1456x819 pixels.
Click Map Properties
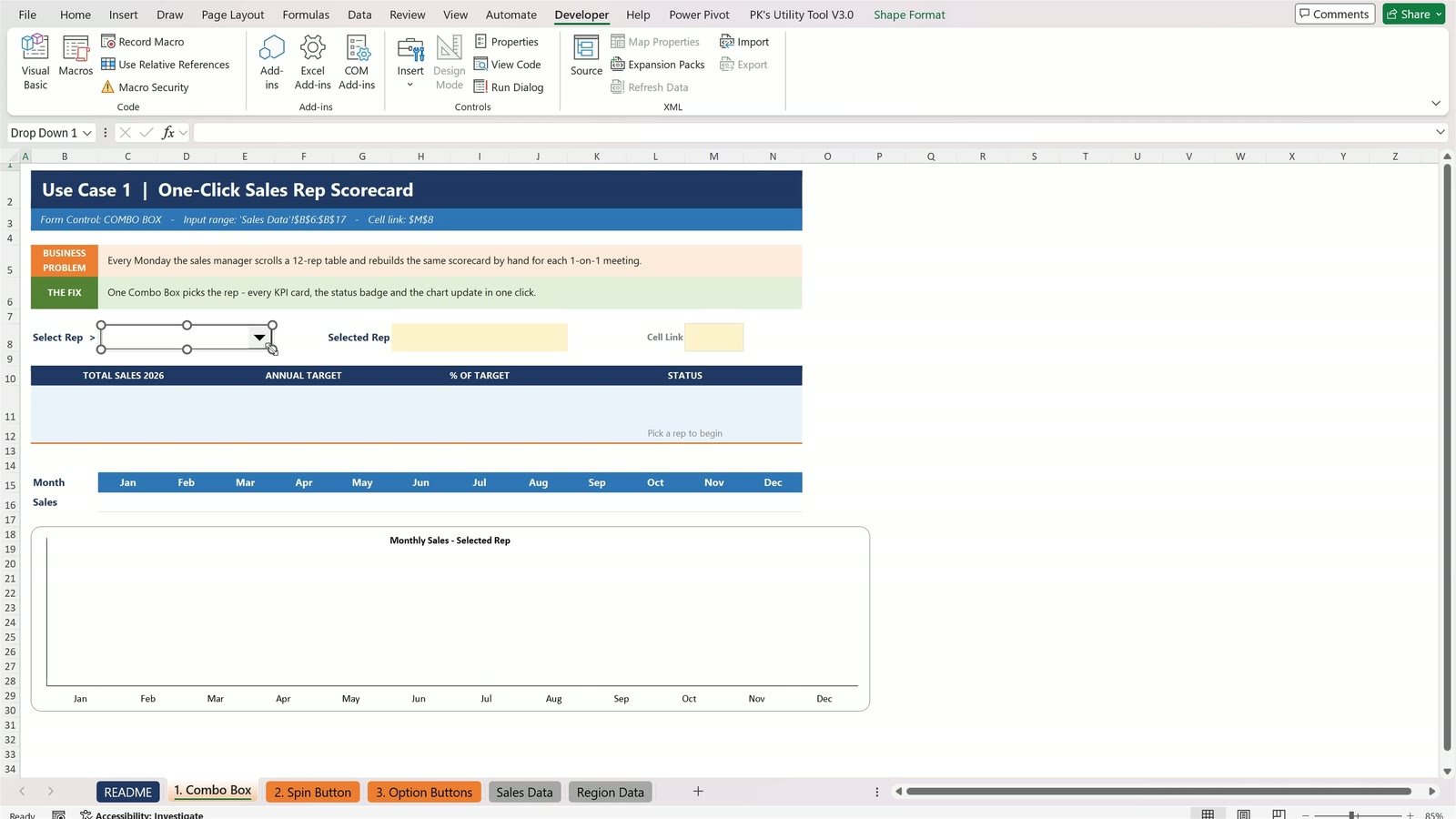point(655,42)
